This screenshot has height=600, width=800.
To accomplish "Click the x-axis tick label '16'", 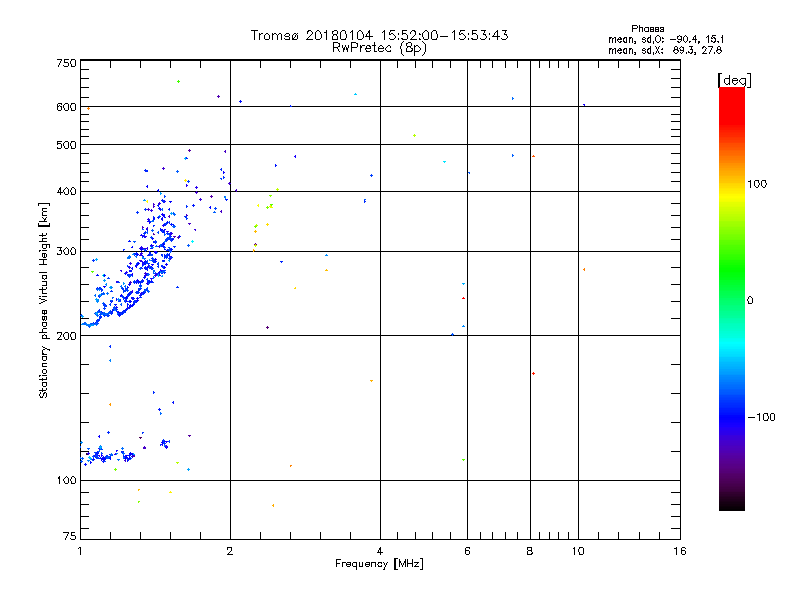I will (680, 551).
